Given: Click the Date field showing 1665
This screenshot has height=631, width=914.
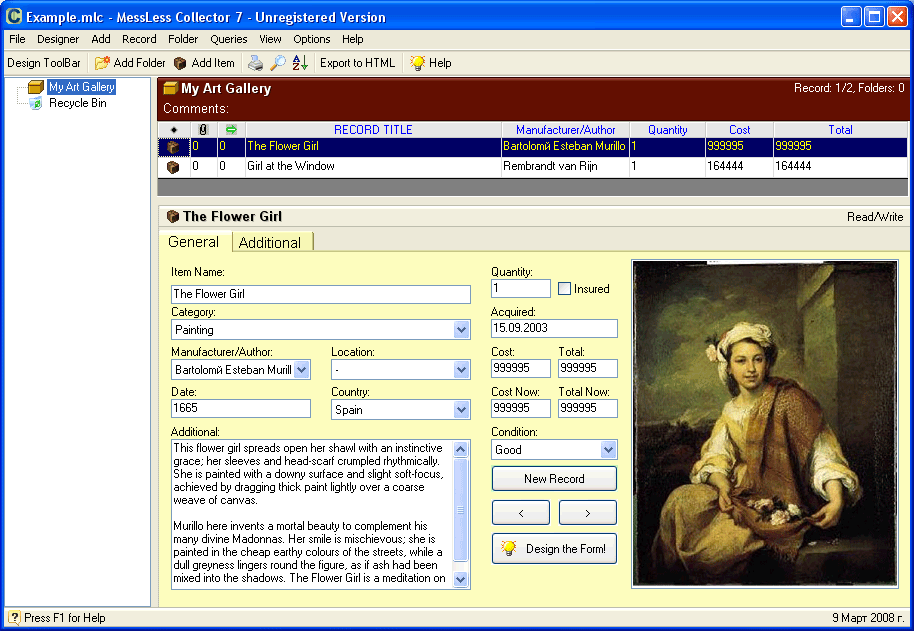Looking at the screenshot, I should pyautogui.click(x=241, y=408).
